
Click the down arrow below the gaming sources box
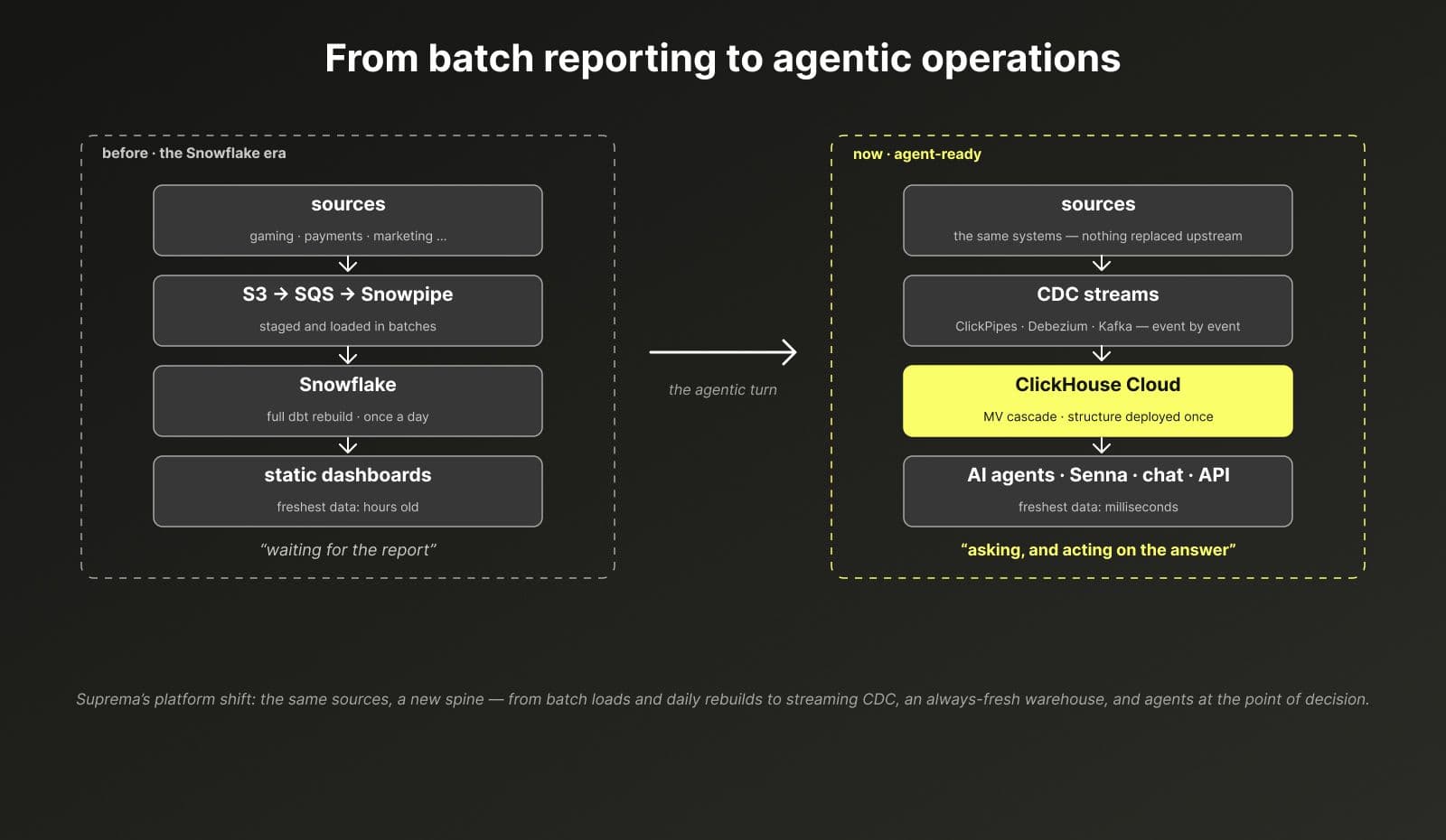tap(348, 265)
